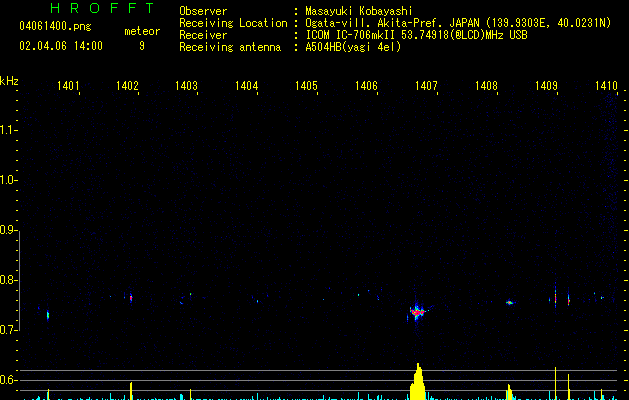629x400 pixels.
Task: Select antenna value A504HB(yagi 4el)
Action: click(x=353, y=47)
